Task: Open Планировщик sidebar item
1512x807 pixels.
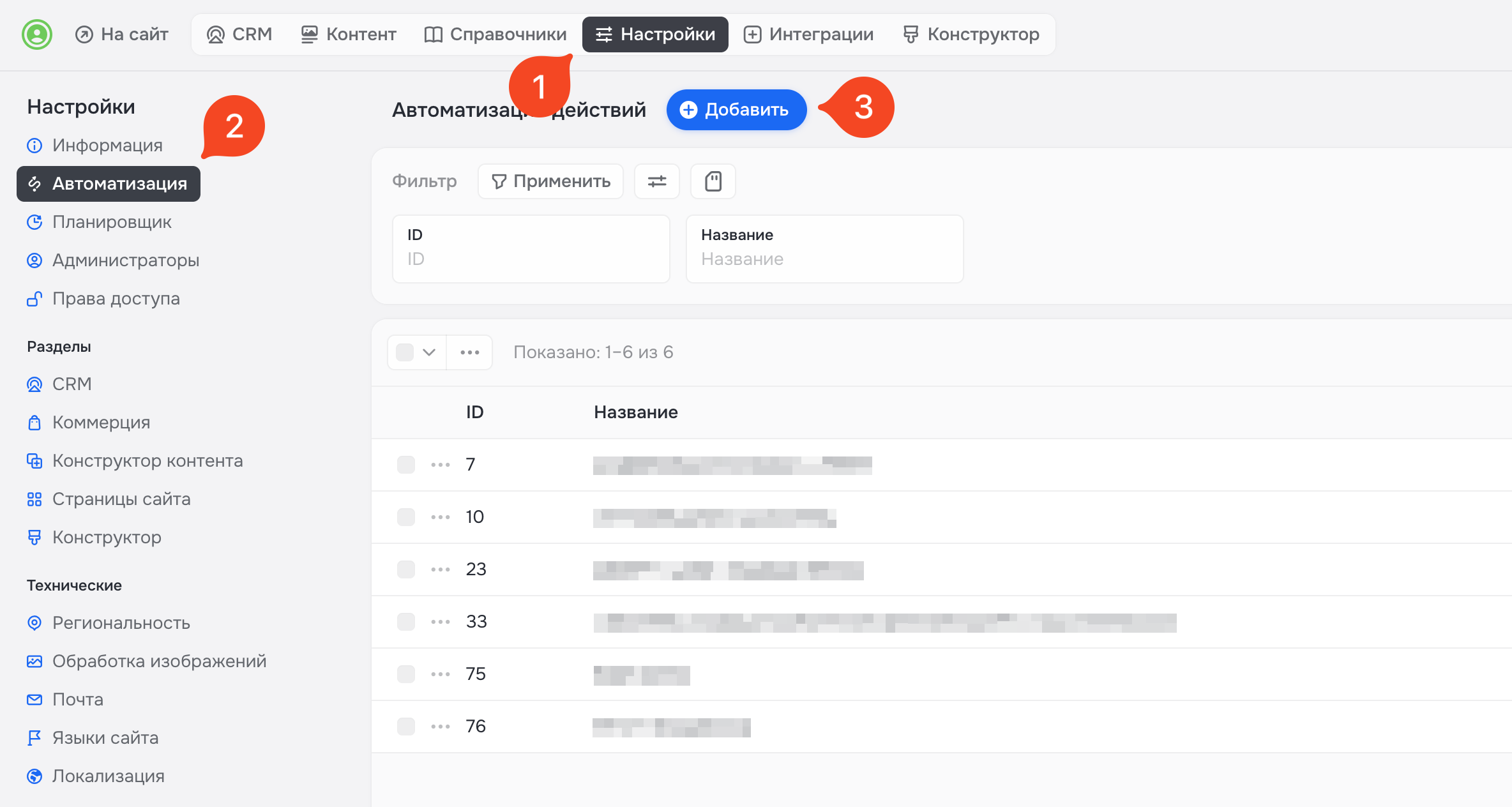Action: (x=99, y=222)
